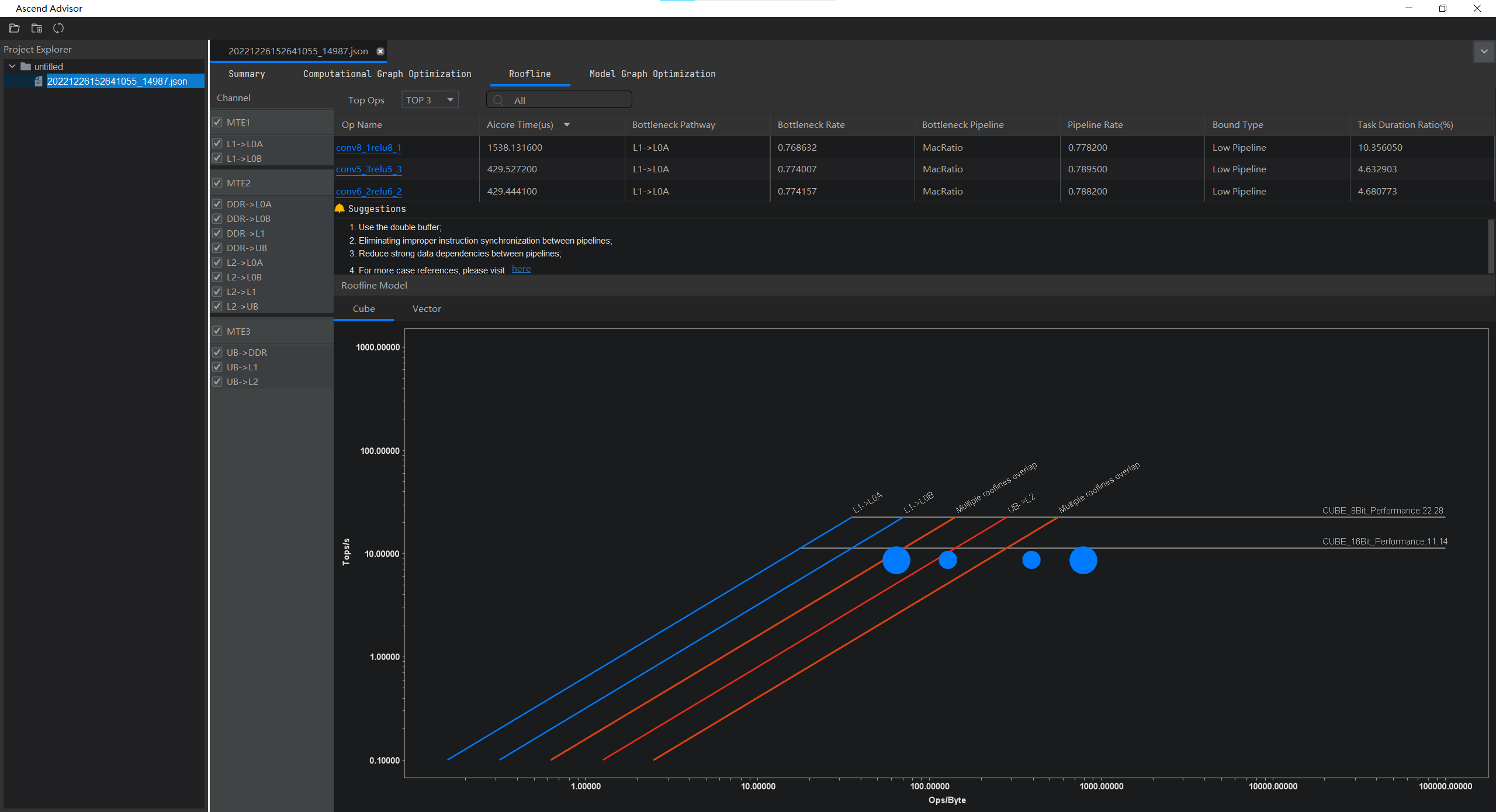Click the Aicore Time sort arrow
The image size is (1496, 812).
pos(567,125)
